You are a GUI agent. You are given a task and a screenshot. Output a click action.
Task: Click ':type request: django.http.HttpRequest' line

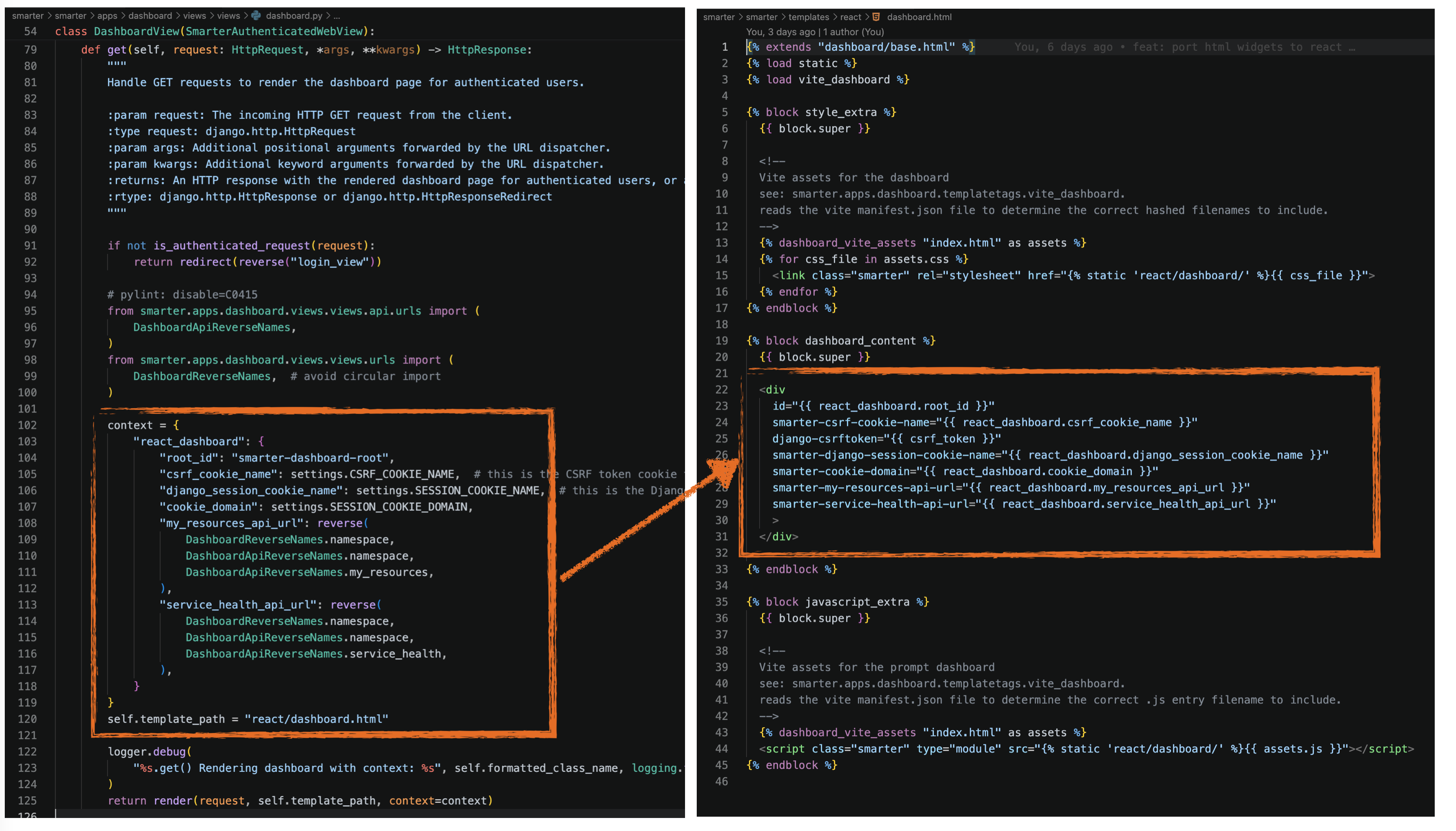pyautogui.click(x=232, y=131)
